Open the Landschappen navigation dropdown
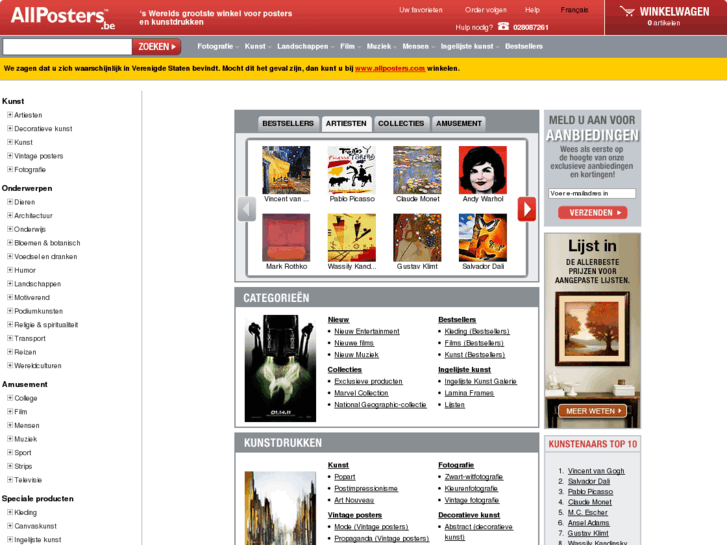This screenshot has width=727, height=545. tap(306, 46)
